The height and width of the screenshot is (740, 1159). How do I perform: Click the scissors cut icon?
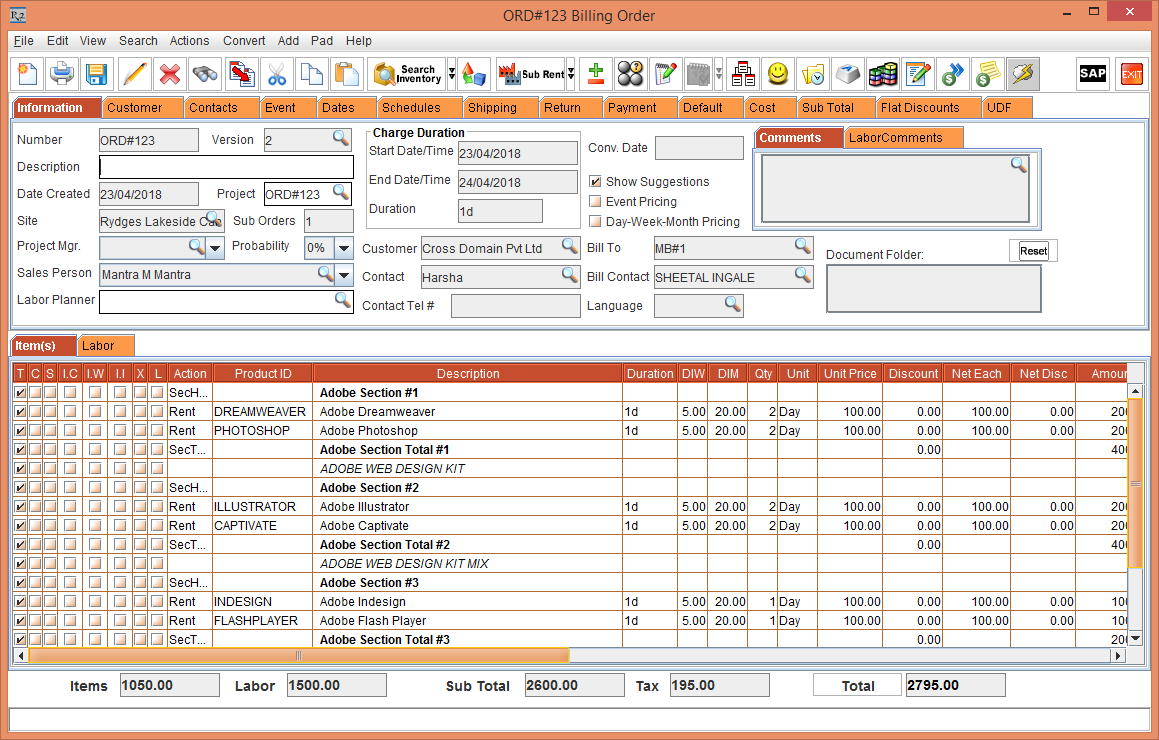277,74
